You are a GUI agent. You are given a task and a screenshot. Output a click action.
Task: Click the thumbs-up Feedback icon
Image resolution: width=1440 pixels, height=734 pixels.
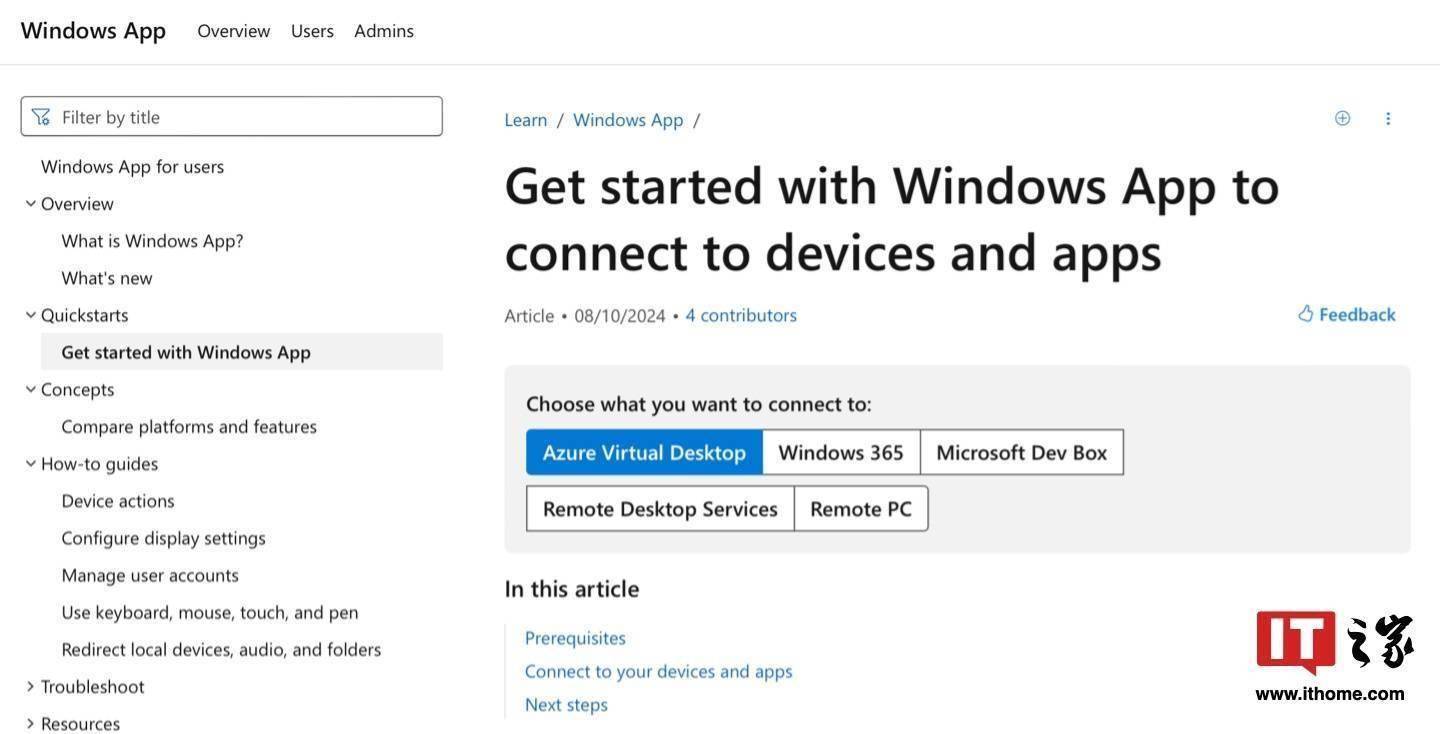1305,314
